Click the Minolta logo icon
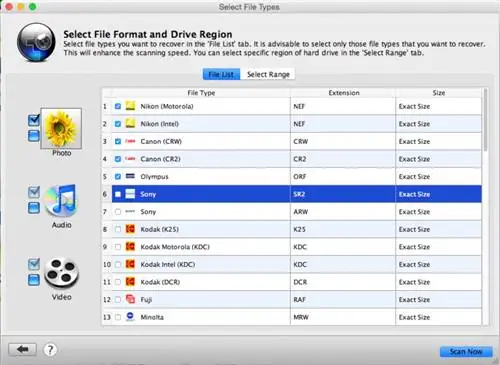The image size is (500, 365). coord(130,317)
